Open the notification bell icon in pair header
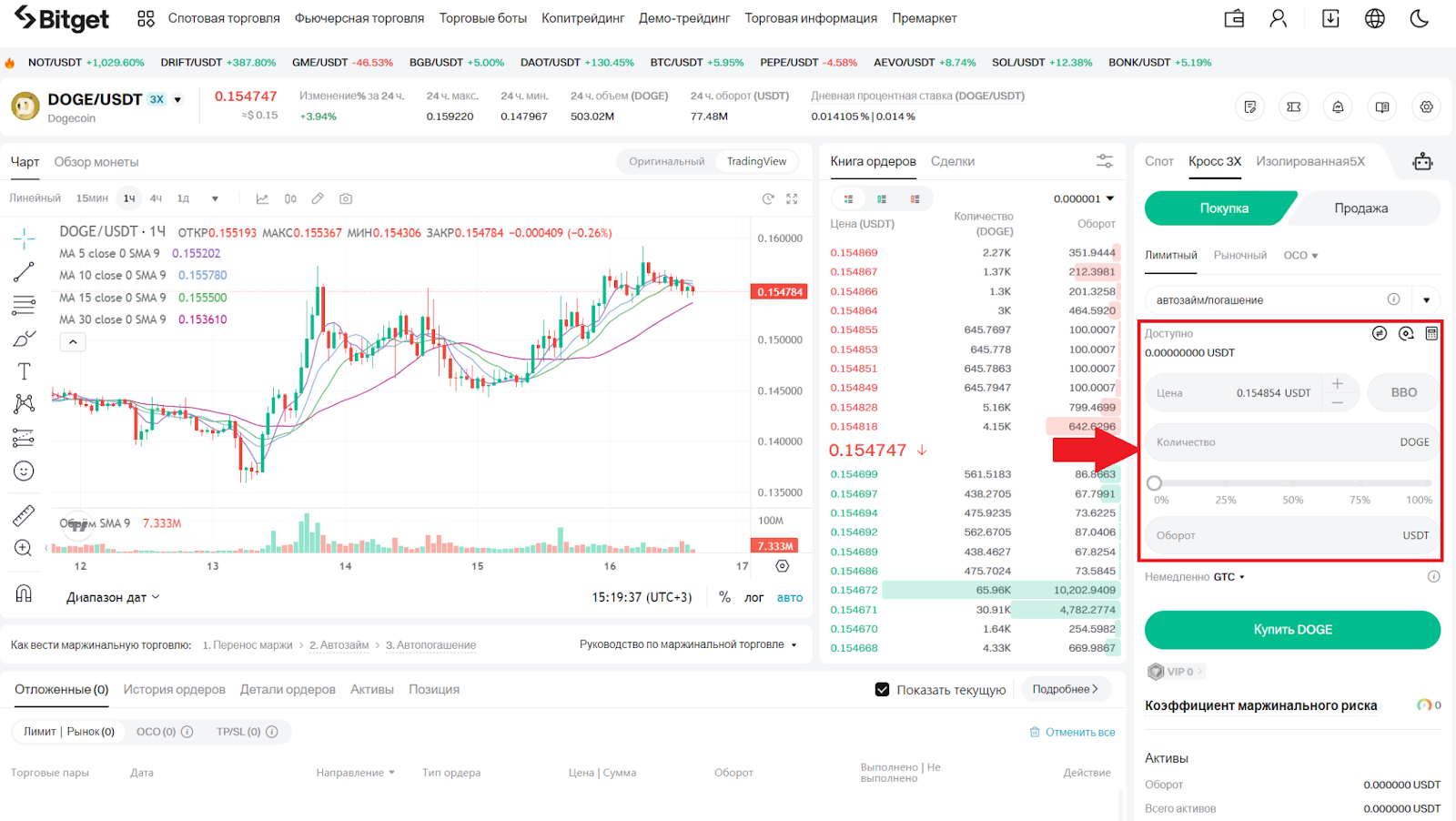This screenshot has height=821, width=1456. [1338, 106]
